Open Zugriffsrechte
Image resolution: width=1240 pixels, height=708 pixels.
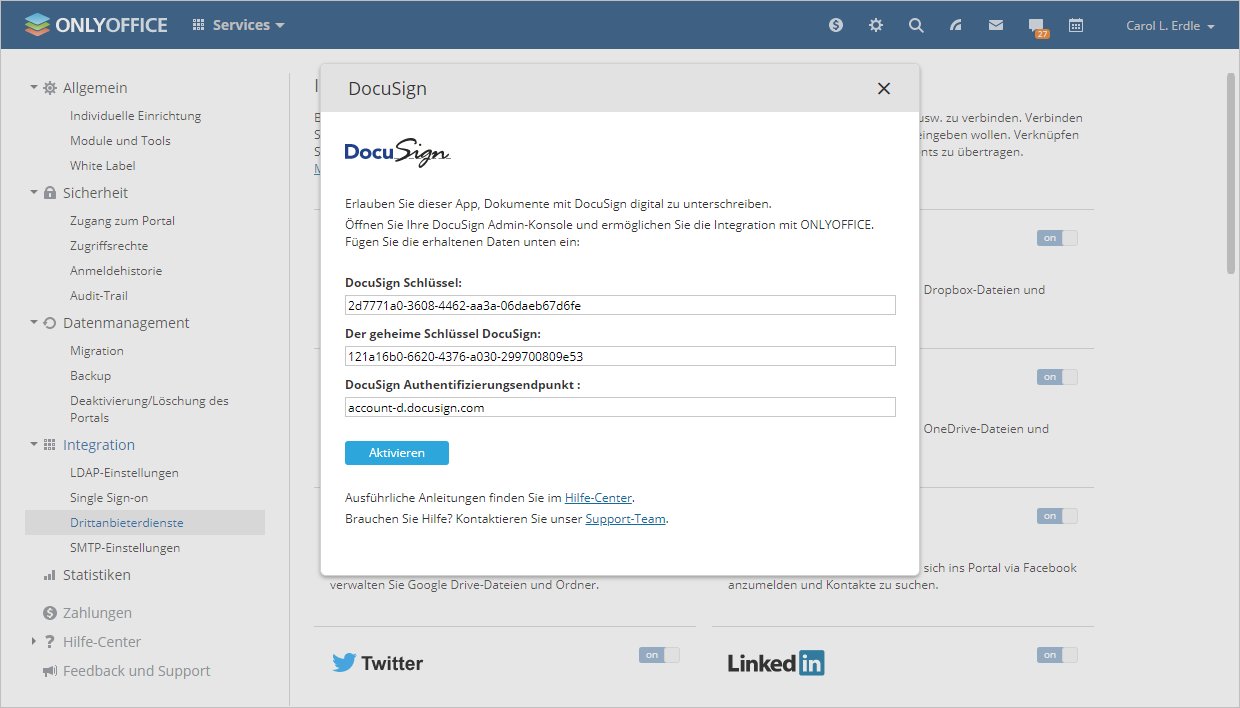[109, 246]
